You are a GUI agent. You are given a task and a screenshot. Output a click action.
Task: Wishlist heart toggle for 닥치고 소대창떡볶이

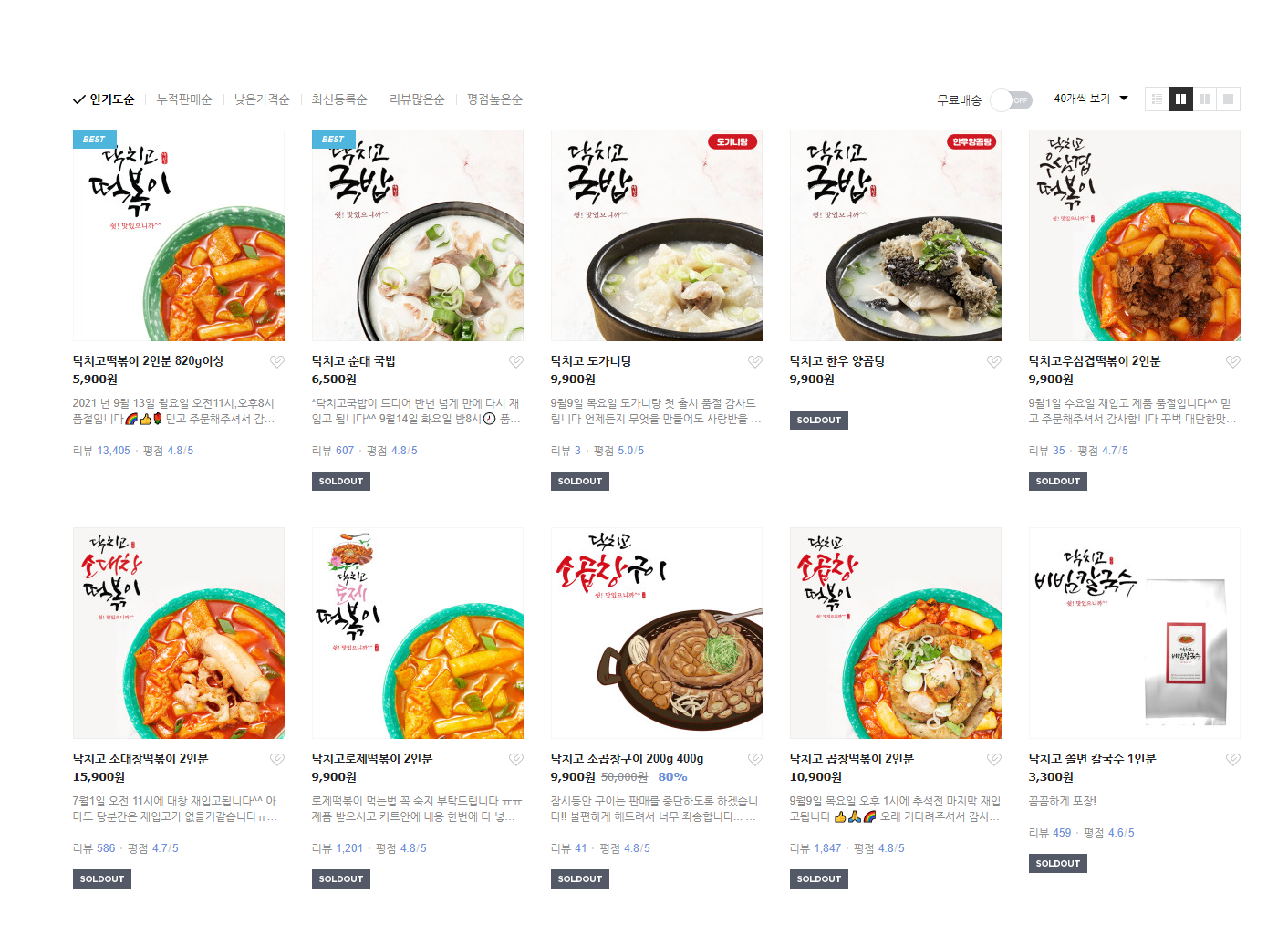tap(277, 760)
